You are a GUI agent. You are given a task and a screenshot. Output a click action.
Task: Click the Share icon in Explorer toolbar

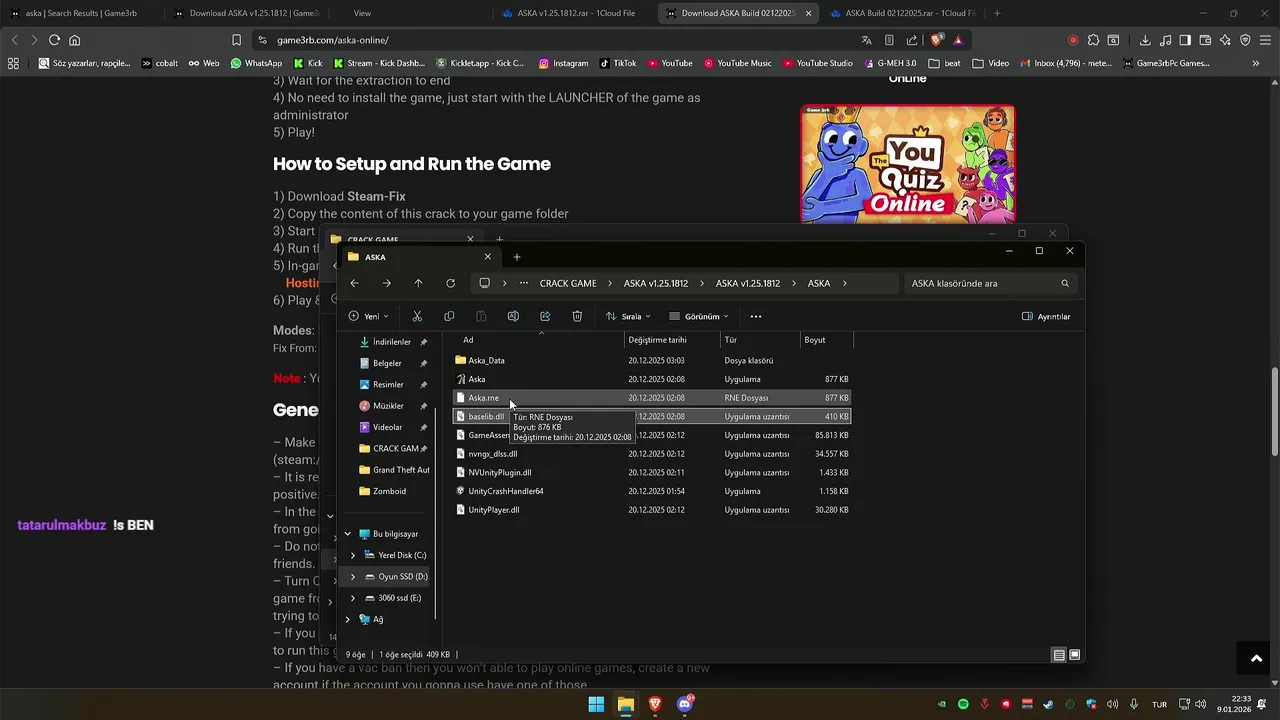[x=545, y=316]
